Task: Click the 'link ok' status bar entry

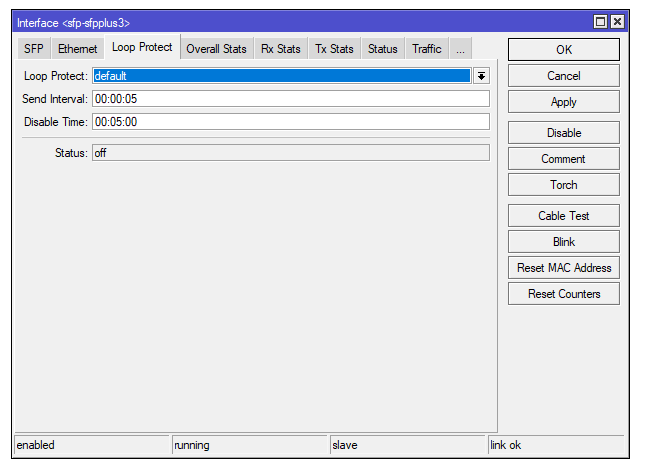Action: 556,445
